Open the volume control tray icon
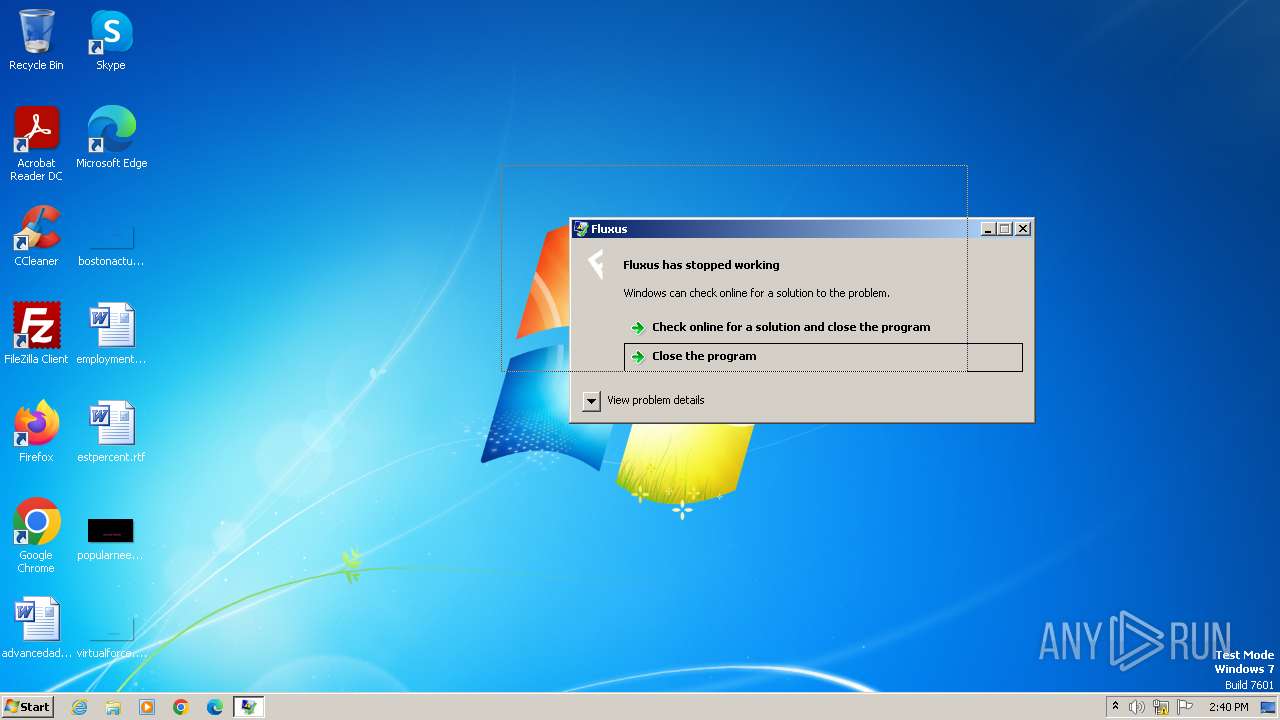The image size is (1280, 720). coord(1137,707)
